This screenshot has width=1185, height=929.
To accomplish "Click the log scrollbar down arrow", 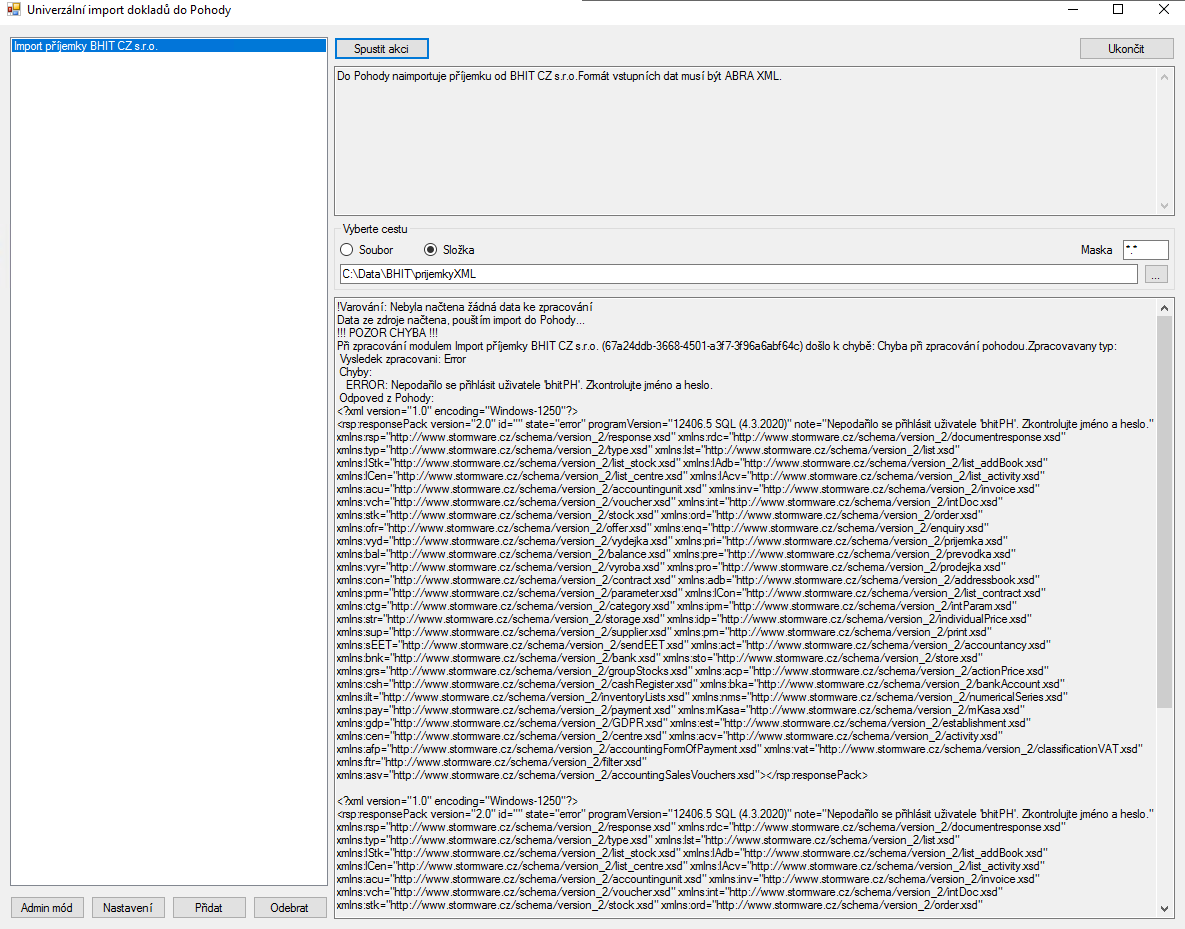I will pyautogui.click(x=1164, y=909).
